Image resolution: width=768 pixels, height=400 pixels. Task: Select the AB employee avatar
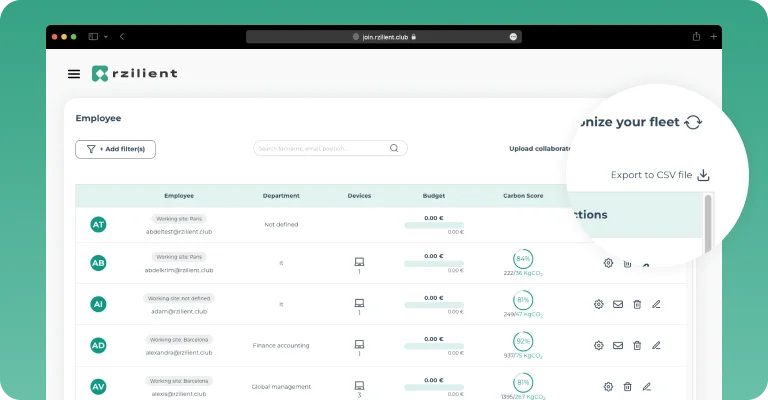pyautogui.click(x=98, y=263)
